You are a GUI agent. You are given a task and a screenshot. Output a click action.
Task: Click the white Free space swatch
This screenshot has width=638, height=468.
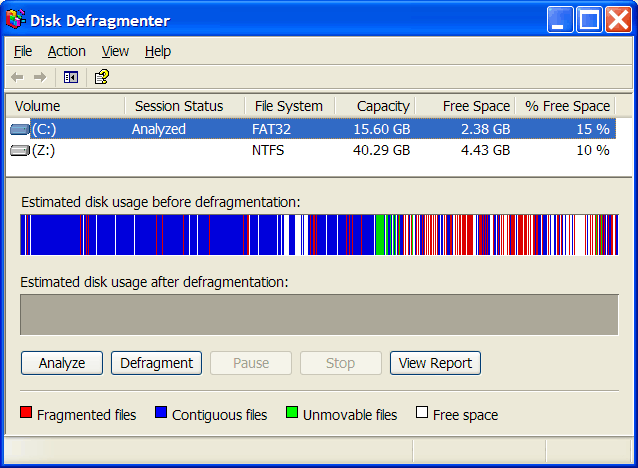[422, 412]
